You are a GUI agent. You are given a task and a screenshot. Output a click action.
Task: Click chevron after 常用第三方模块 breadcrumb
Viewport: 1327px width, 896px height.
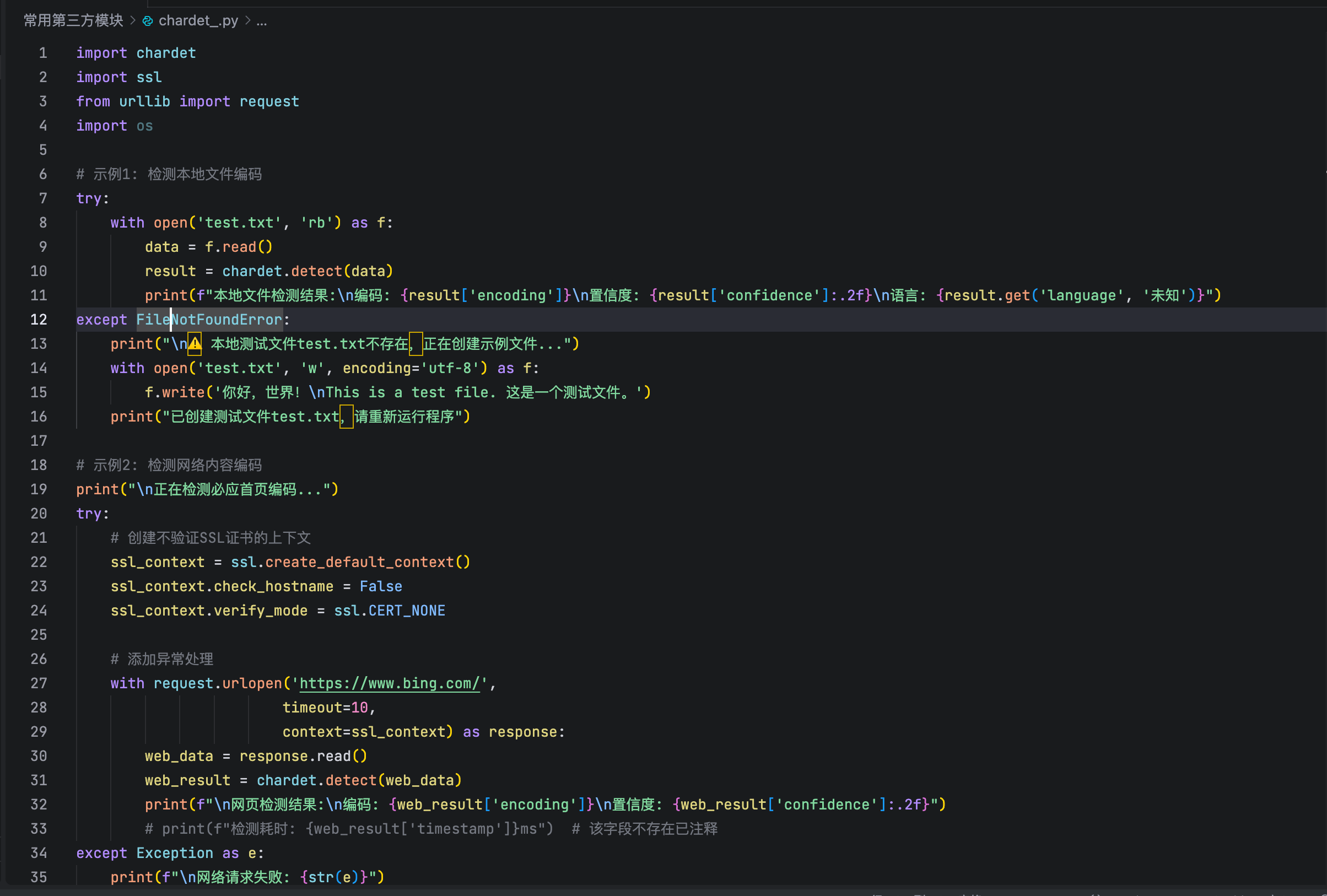click(x=132, y=20)
